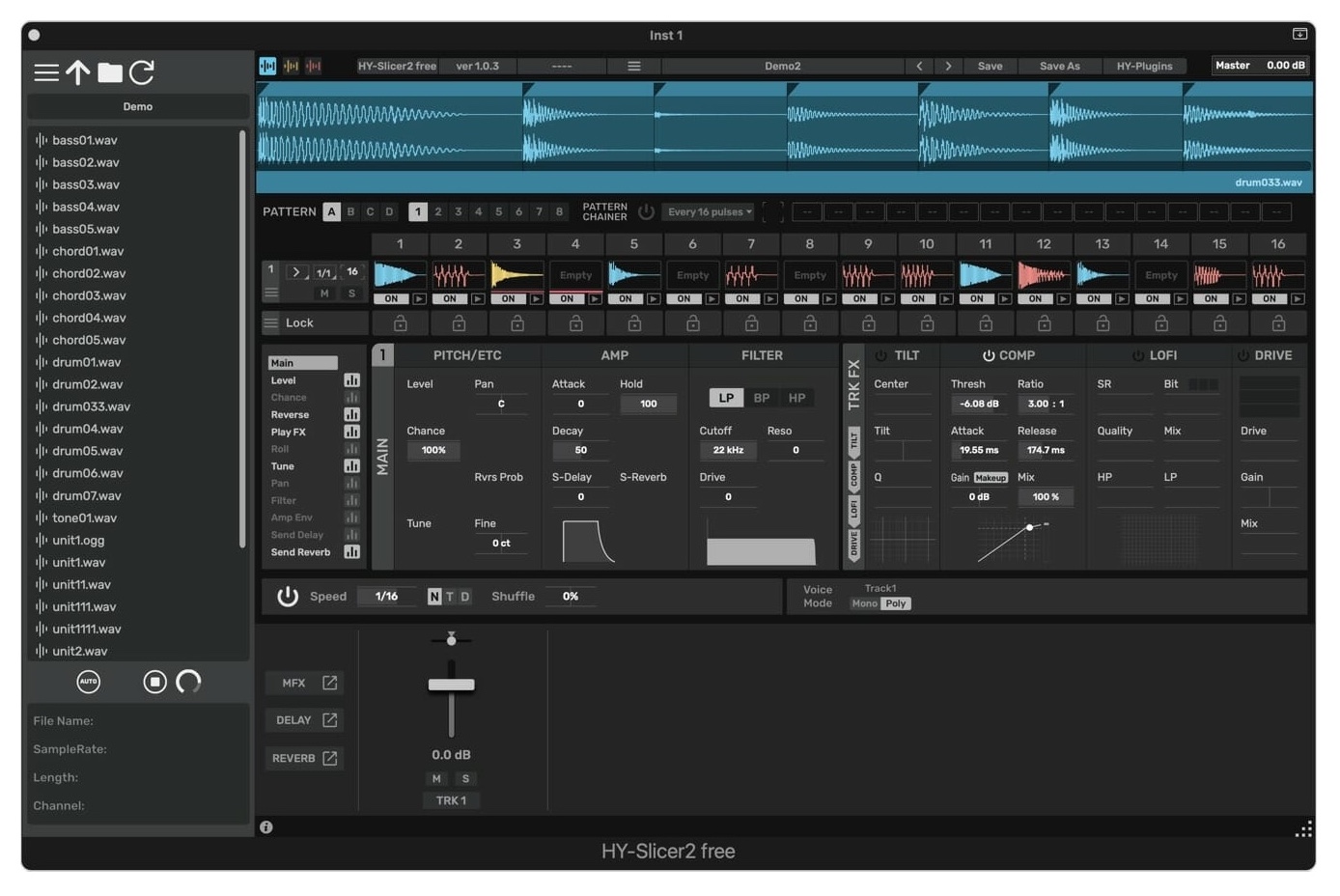The height and width of the screenshot is (896, 1340).
Task: Open the REVERB editor window
Action: coord(304,758)
